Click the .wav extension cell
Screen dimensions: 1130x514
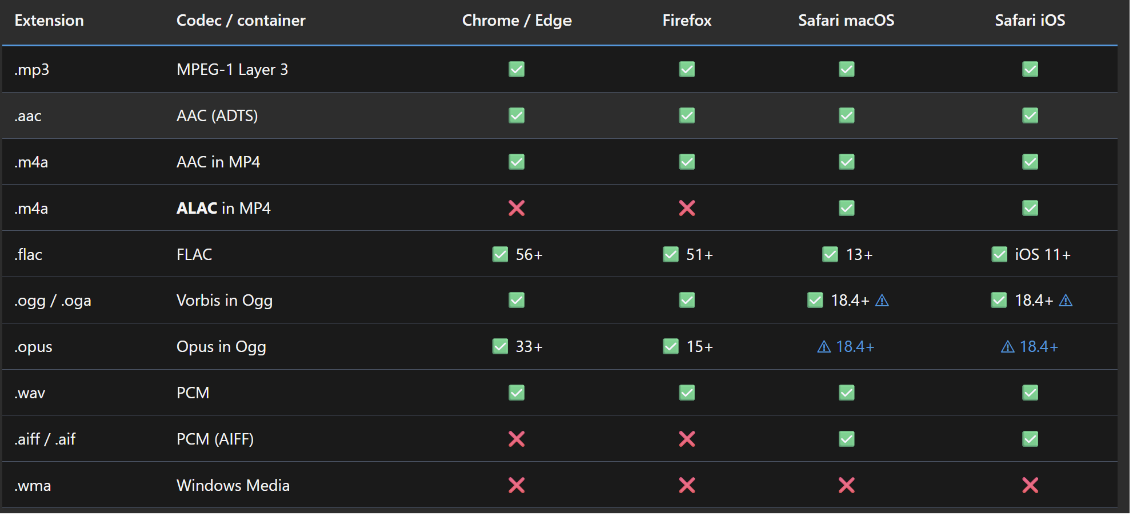[30, 393]
